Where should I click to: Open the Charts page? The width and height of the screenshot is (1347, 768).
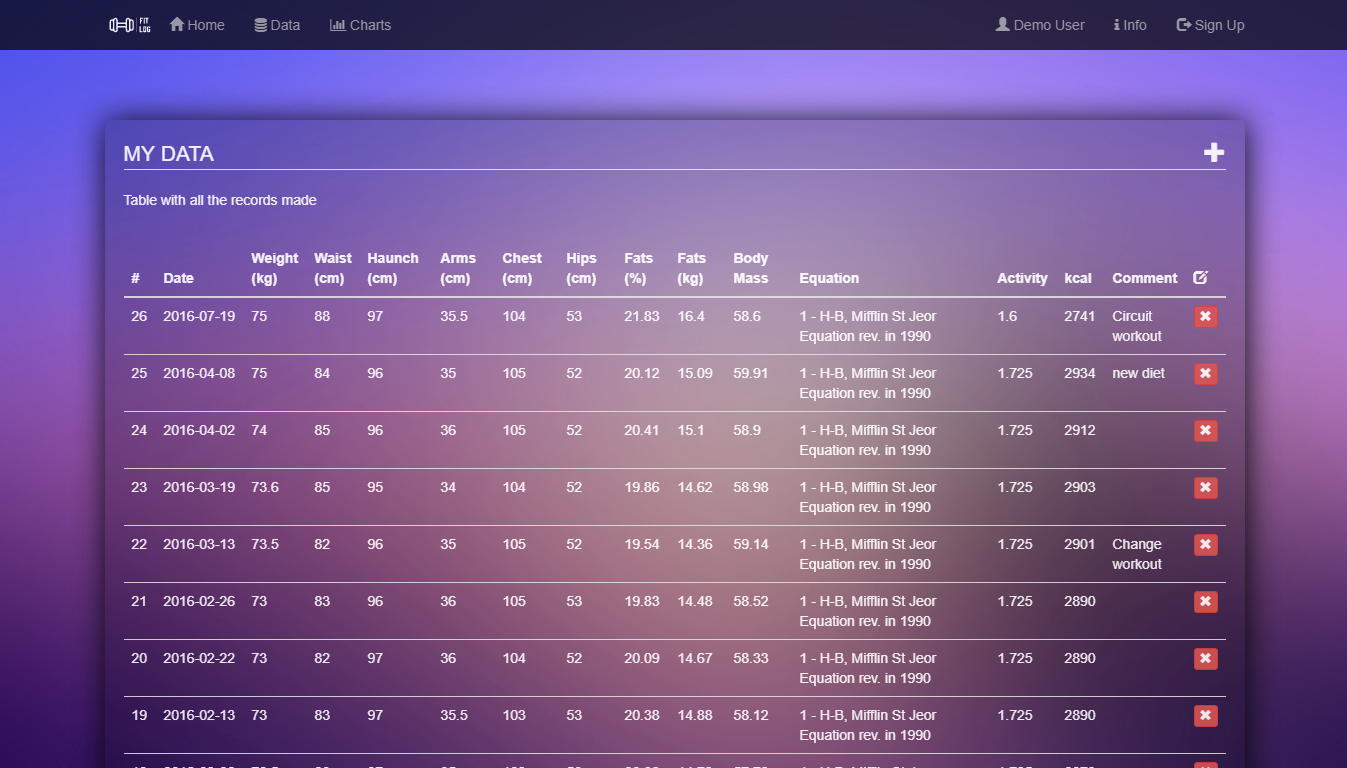pyautogui.click(x=361, y=25)
